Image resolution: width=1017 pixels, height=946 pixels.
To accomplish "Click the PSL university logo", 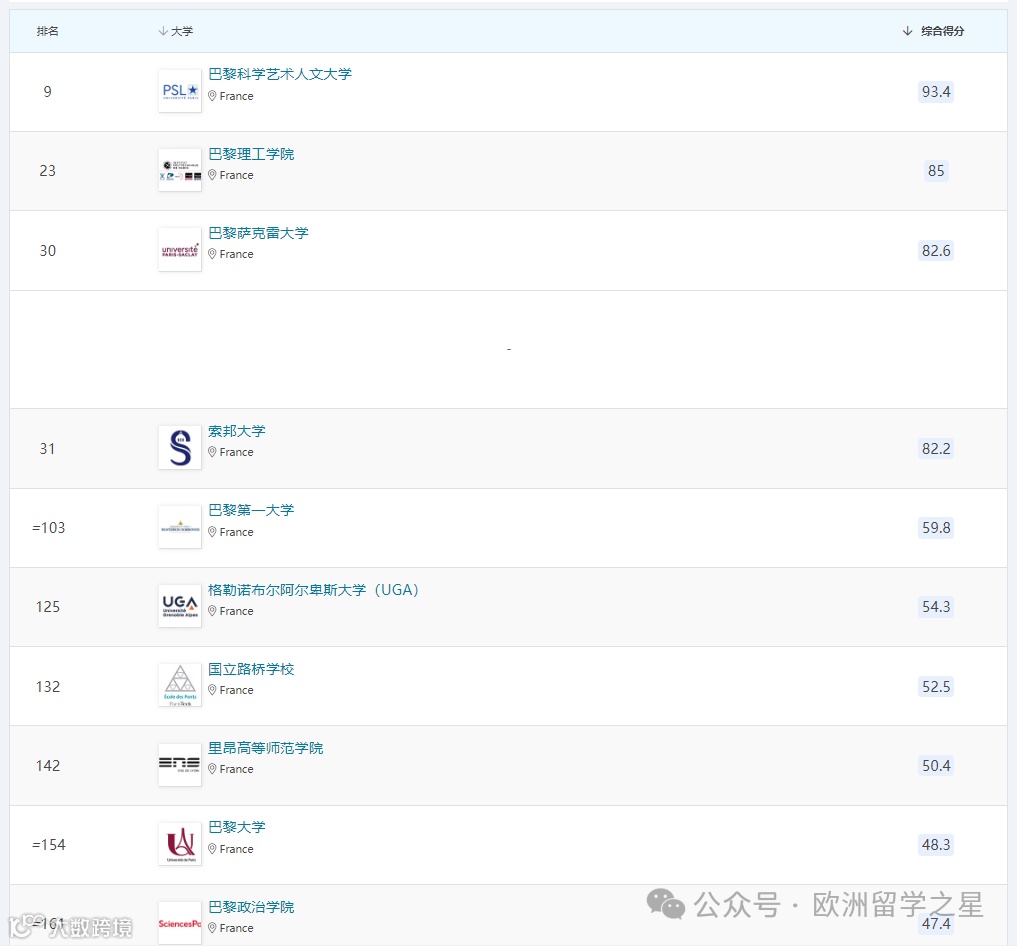I will point(180,91).
